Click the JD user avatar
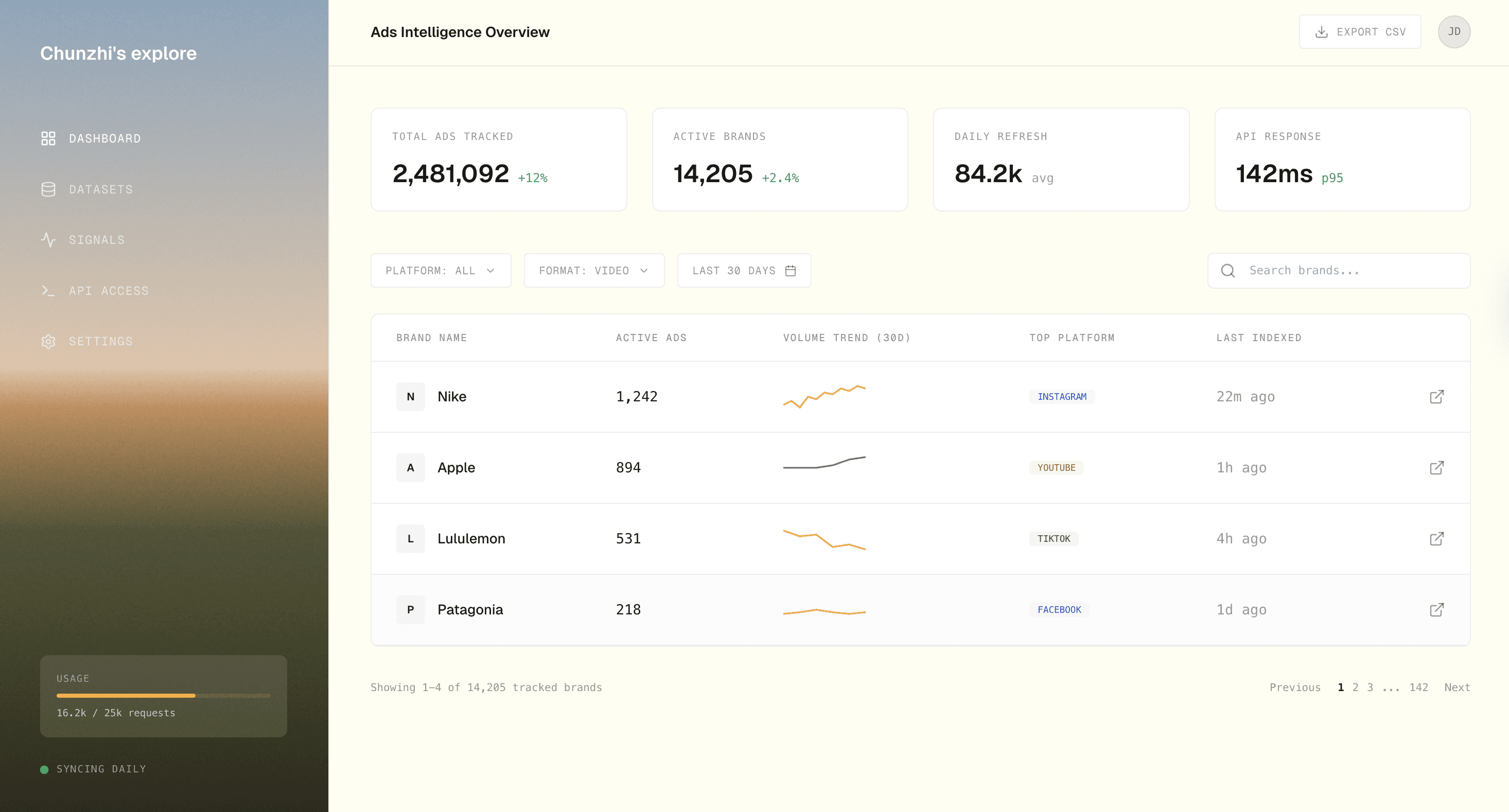This screenshot has height=812, width=1509. 1453,31
